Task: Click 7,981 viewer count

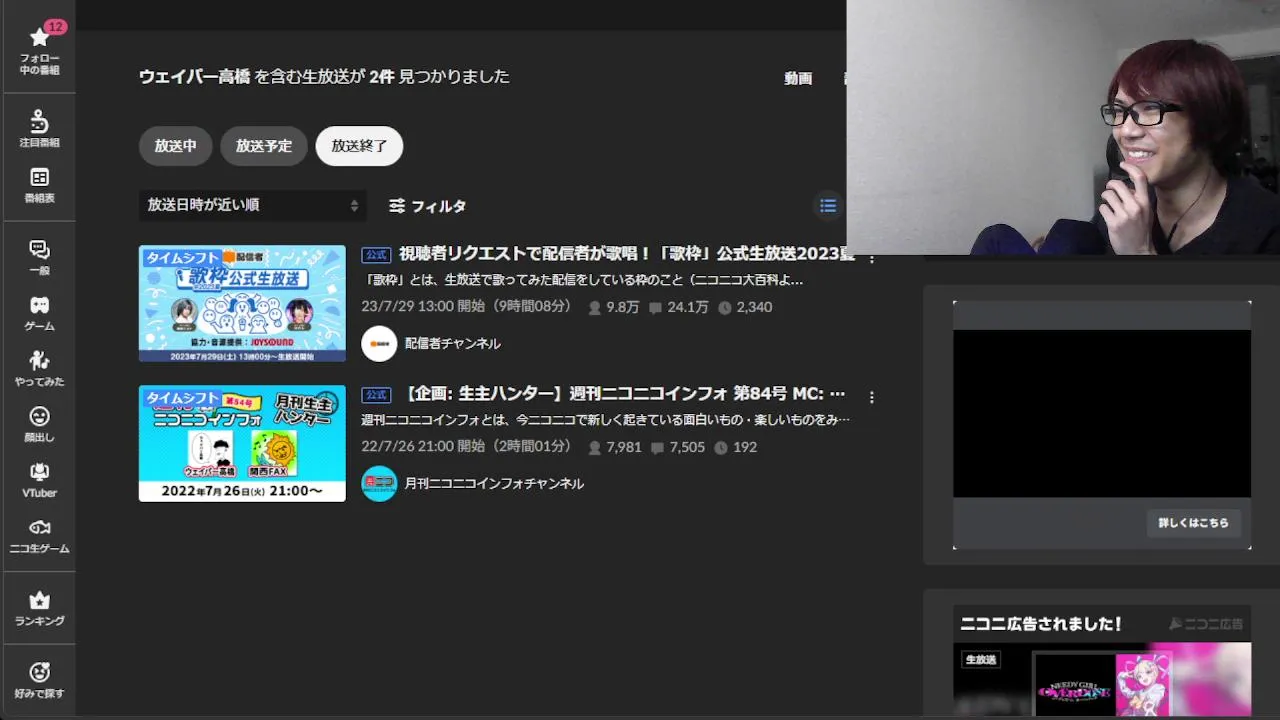Action: [x=615, y=448]
